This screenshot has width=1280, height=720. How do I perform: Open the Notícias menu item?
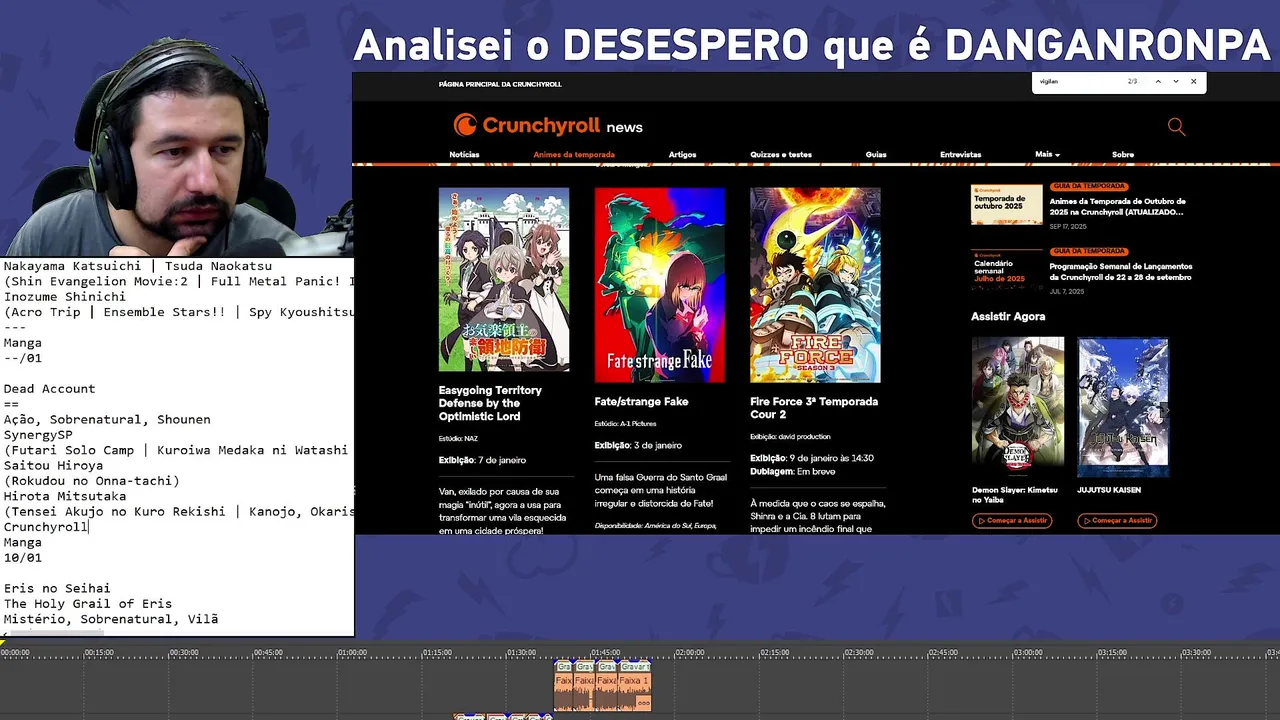click(x=464, y=155)
